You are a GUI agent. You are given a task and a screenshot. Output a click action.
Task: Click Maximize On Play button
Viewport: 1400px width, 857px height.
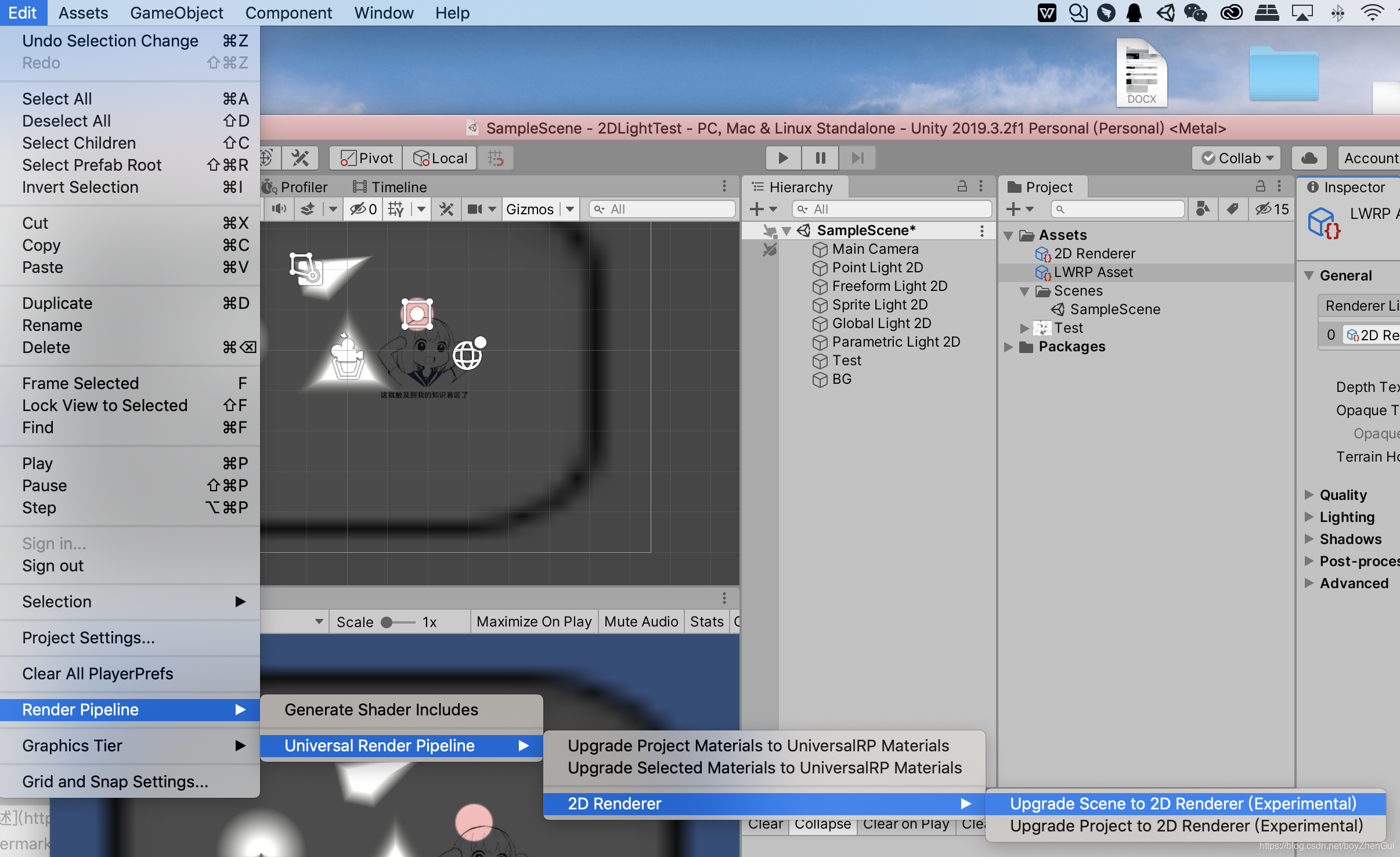tap(533, 621)
